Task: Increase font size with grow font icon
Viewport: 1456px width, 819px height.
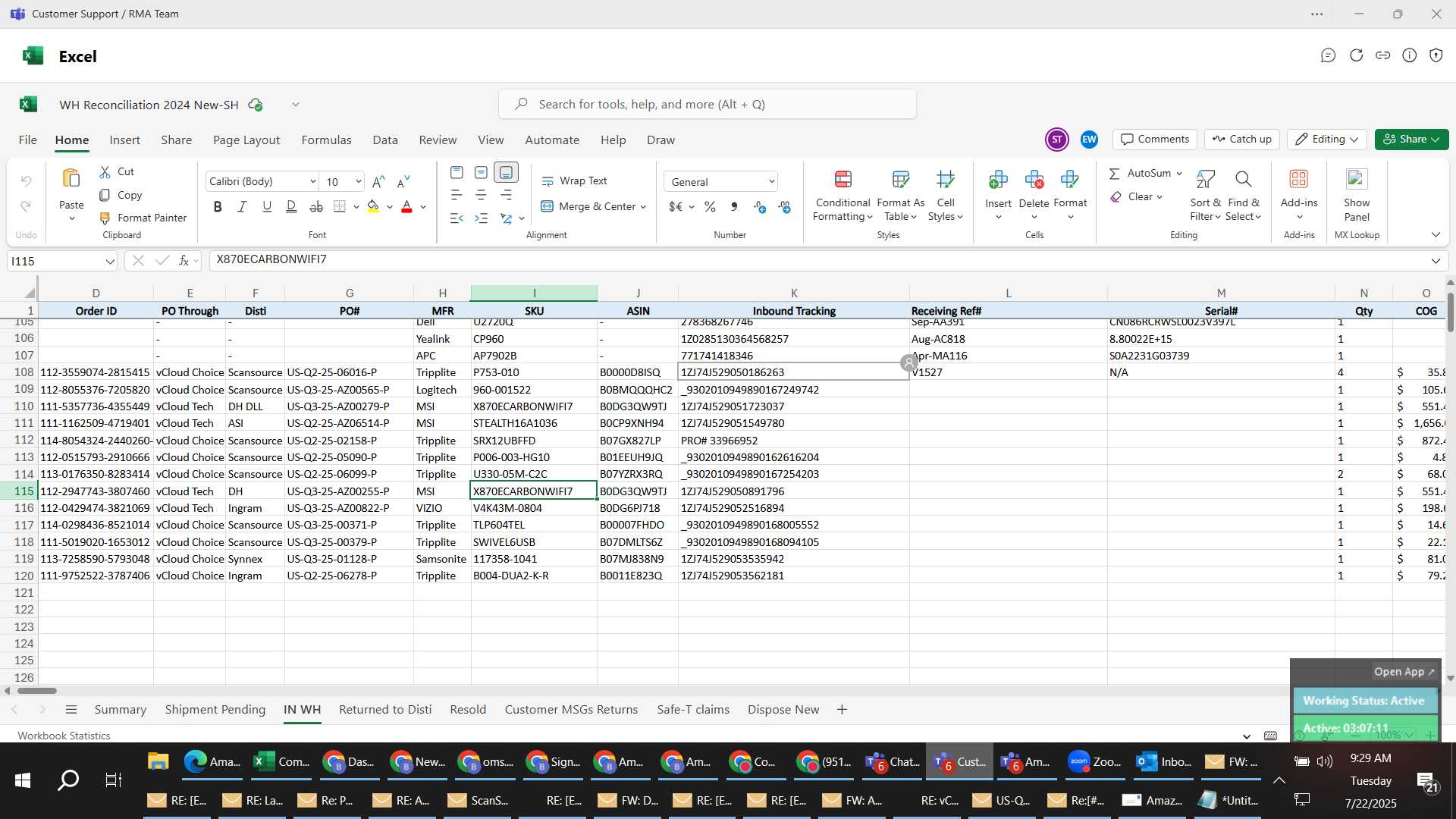Action: click(379, 181)
